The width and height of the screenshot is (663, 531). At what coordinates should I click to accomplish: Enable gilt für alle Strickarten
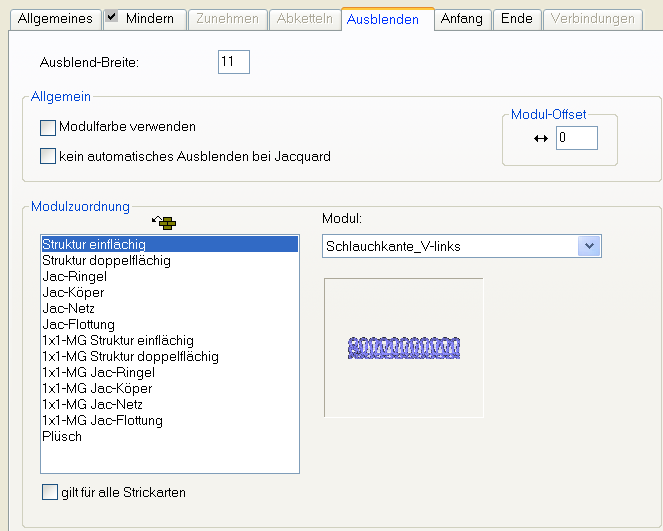tap(50, 492)
